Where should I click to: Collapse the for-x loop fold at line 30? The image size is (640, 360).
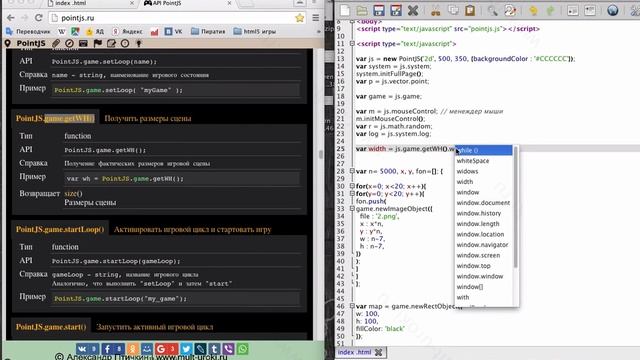tap(352, 186)
